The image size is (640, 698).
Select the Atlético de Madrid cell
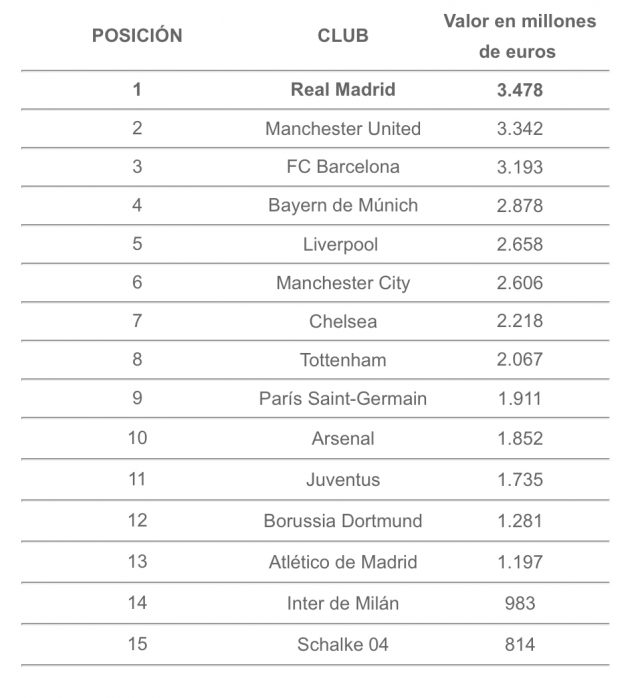tap(343, 562)
